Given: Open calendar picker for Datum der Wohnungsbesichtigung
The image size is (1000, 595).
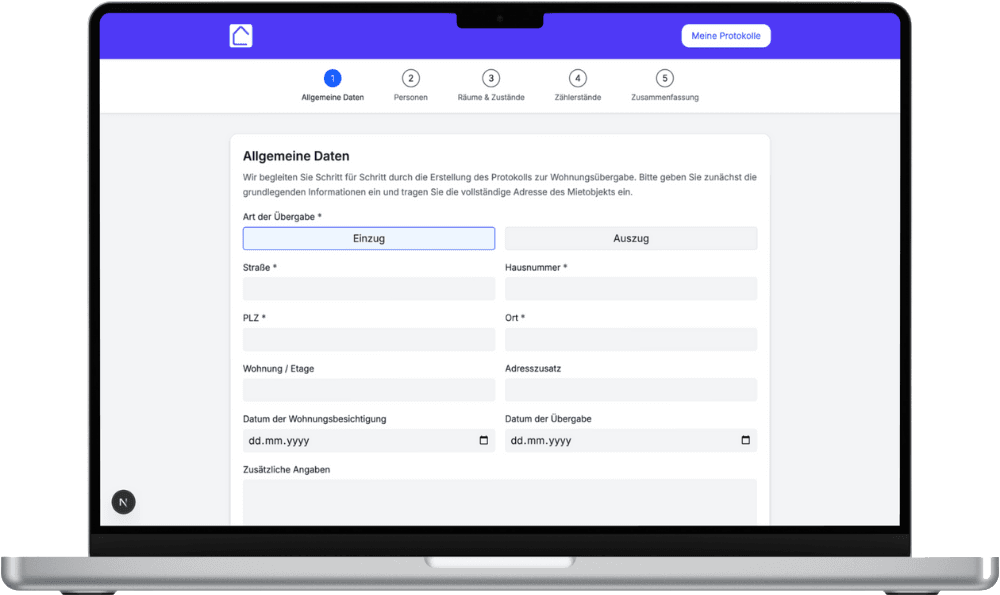Looking at the screenshot, I should (484, 440).
